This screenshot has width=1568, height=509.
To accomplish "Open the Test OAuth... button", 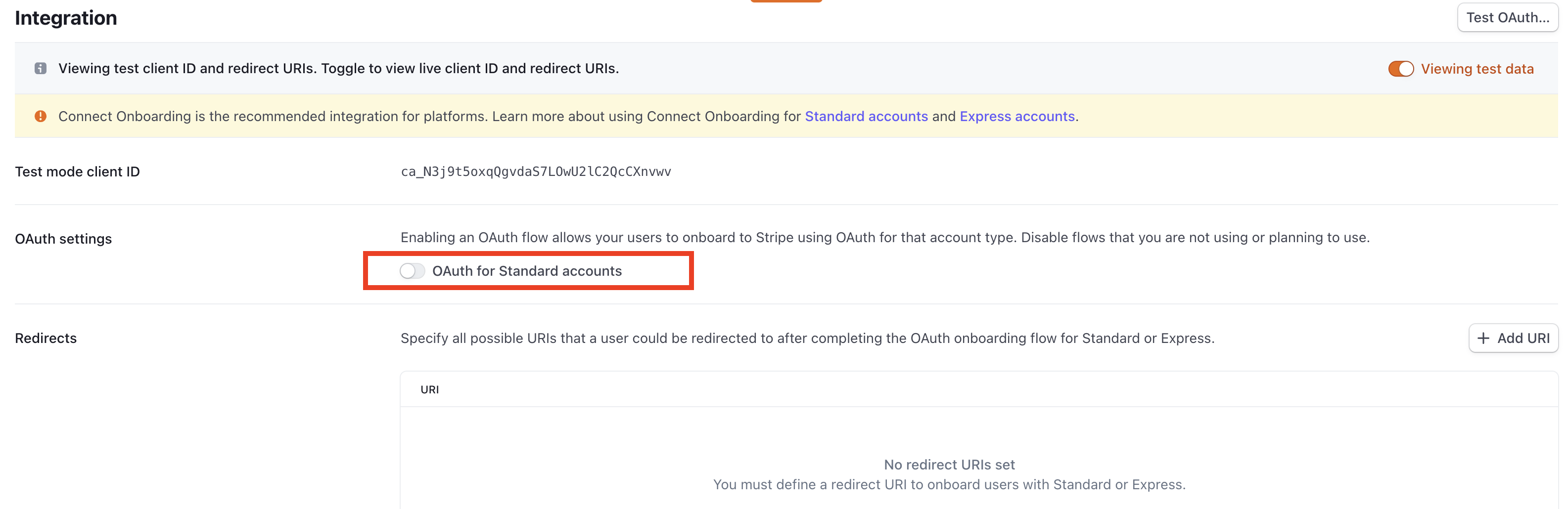I will point(1507,18).
